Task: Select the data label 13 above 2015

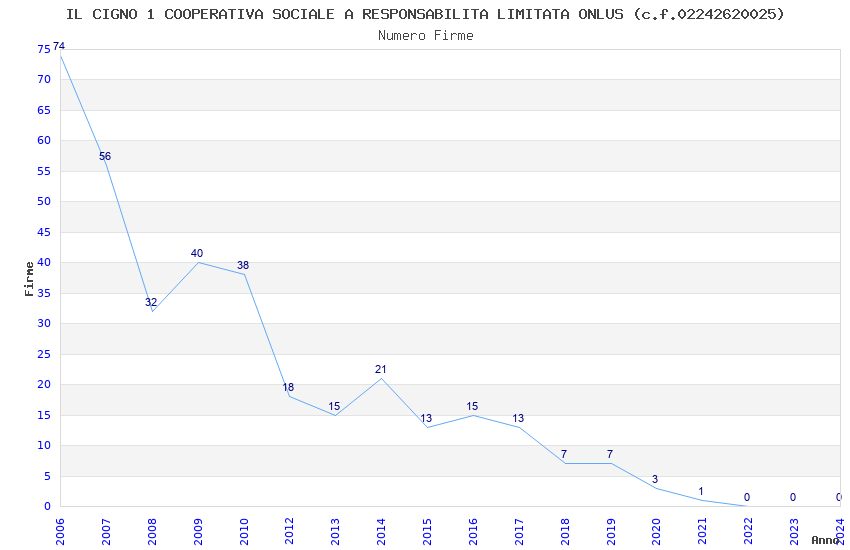Action: coord(426,418)
